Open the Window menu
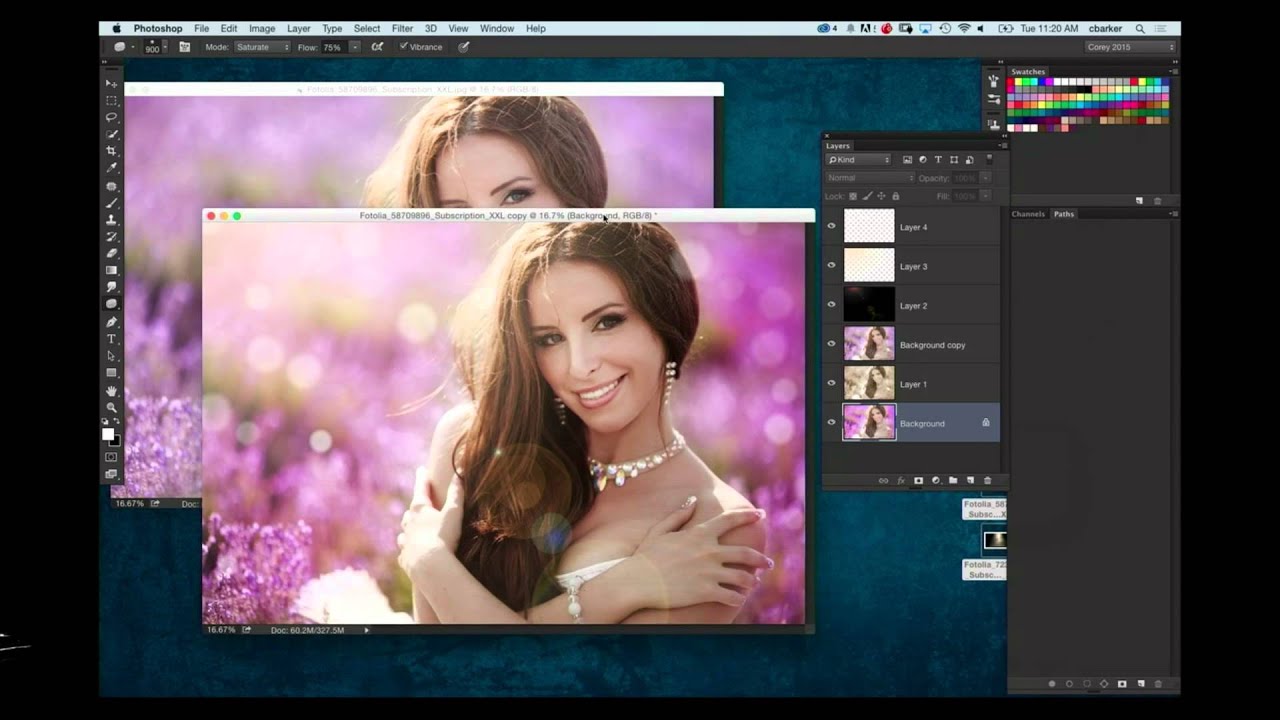Viewport: 1280px width, 720px height. coord(497,29)
